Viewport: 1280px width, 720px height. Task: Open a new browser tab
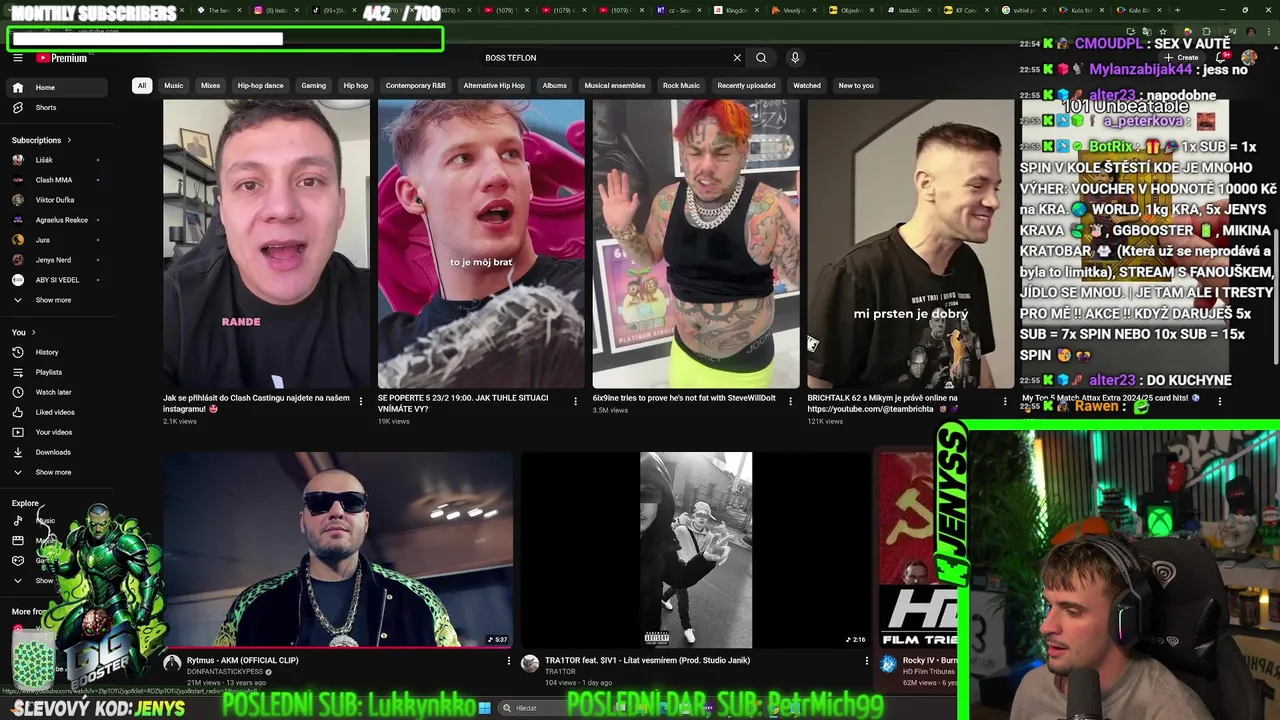1177,10
